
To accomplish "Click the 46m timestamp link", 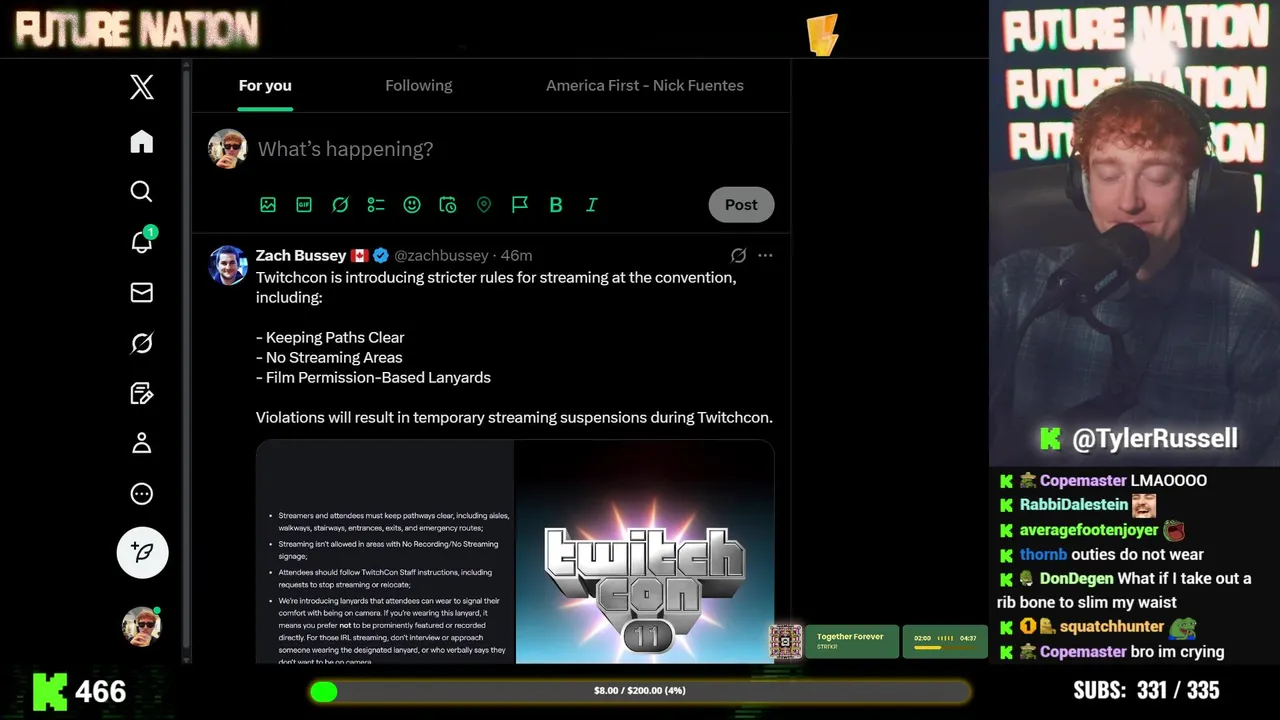I will (x=516, y=256).
